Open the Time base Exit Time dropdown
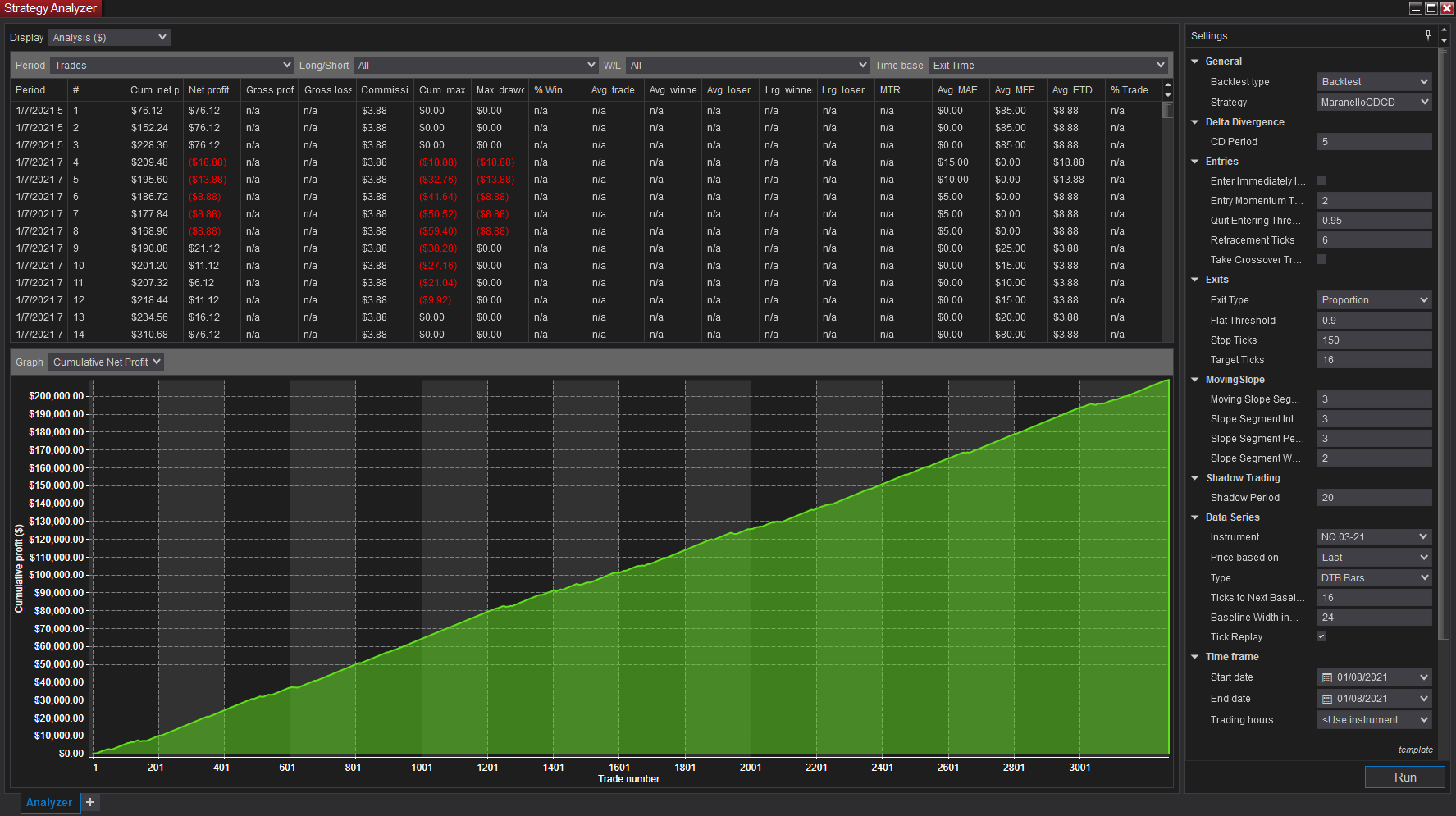The width and height of the screenshot is (1456, 816). click(1047, 65)
